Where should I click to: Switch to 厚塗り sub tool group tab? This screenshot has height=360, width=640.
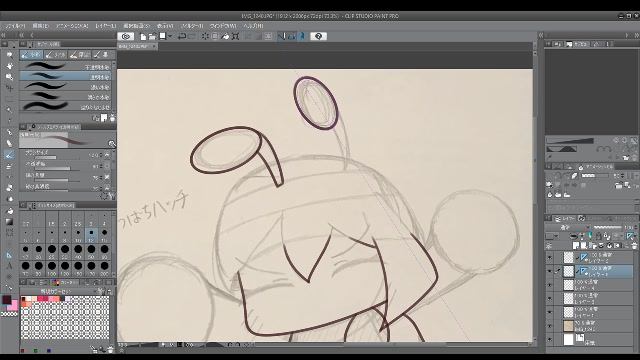tap(79, 55)
